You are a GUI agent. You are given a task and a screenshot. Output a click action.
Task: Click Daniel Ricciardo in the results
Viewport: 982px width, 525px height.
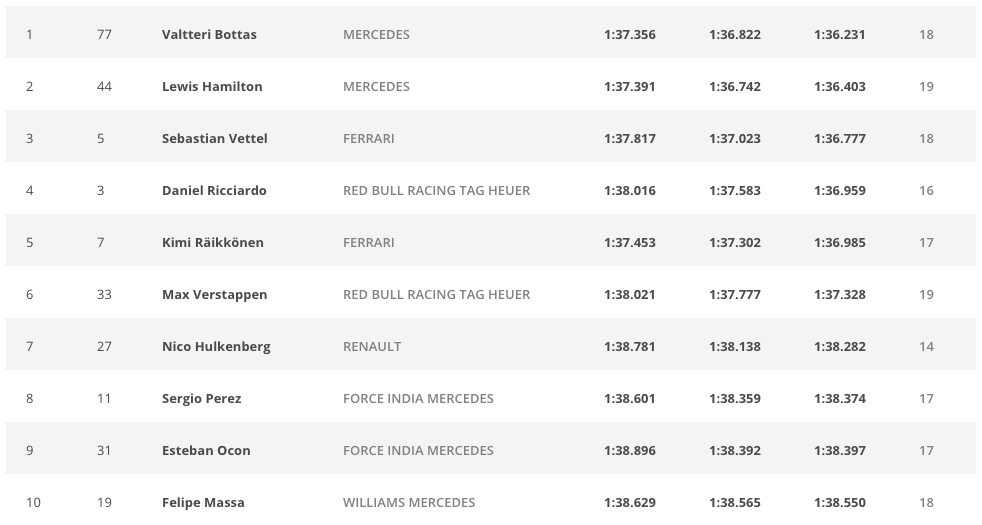(214, 190)
